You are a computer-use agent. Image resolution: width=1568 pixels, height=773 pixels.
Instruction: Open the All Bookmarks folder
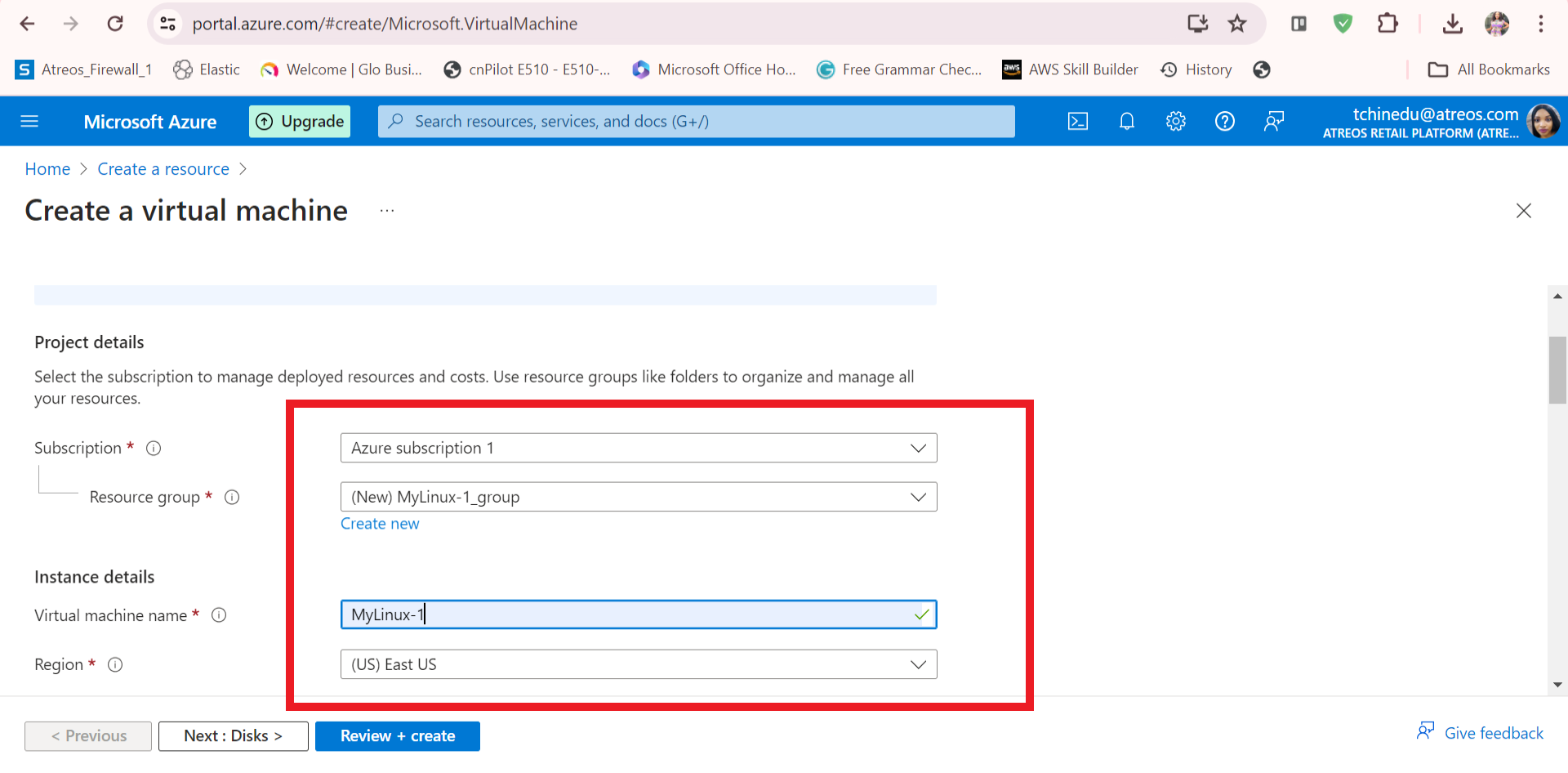pos(1489,69)
